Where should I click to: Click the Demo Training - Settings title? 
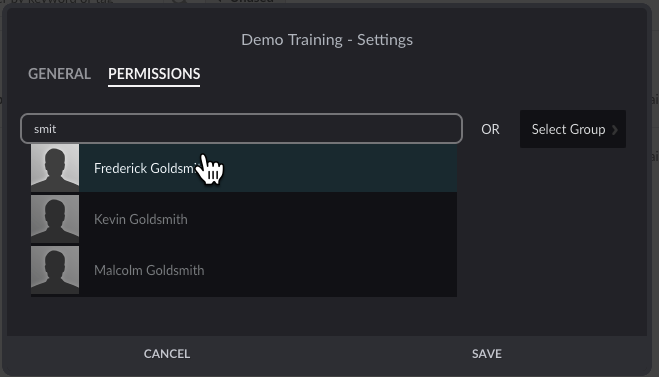(x=327, y=40)
